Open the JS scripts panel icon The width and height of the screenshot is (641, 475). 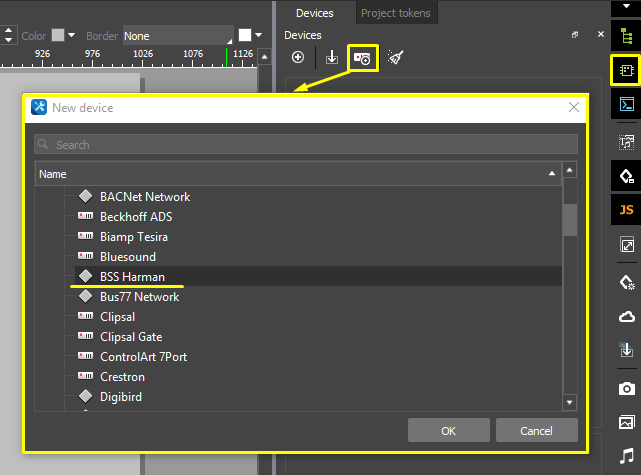(626, 210)
